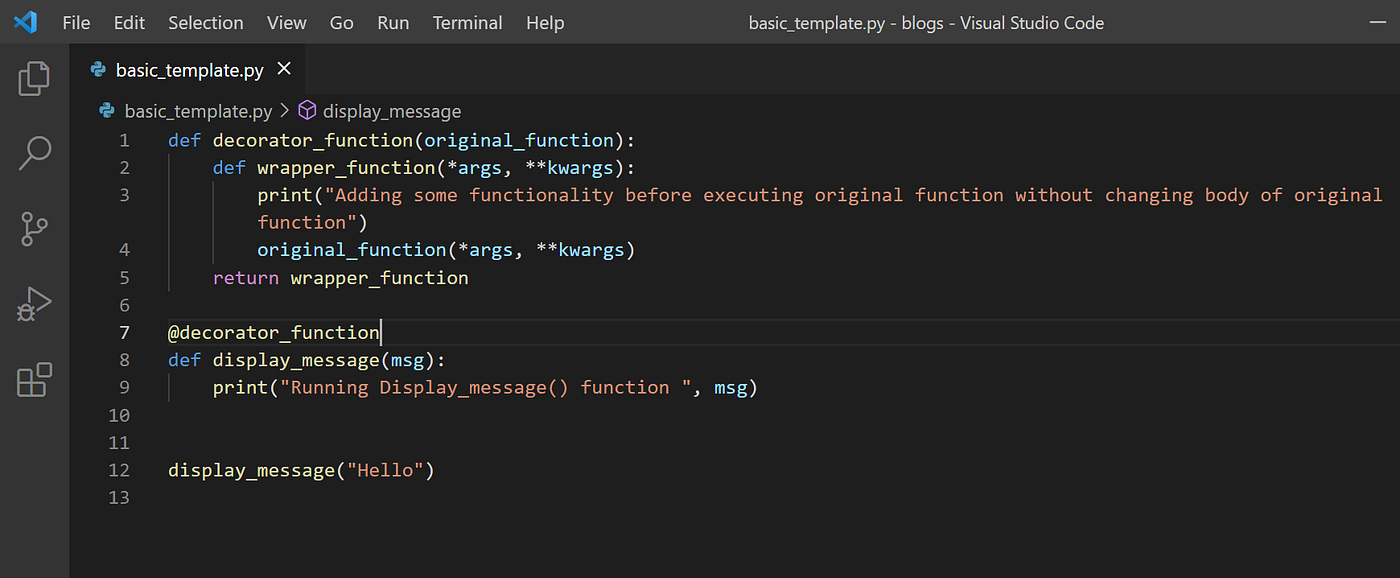The height and width of the screenshot is (578, 1400).
Task: Click line number 12 in the gutter
Action: coord(119,470)
